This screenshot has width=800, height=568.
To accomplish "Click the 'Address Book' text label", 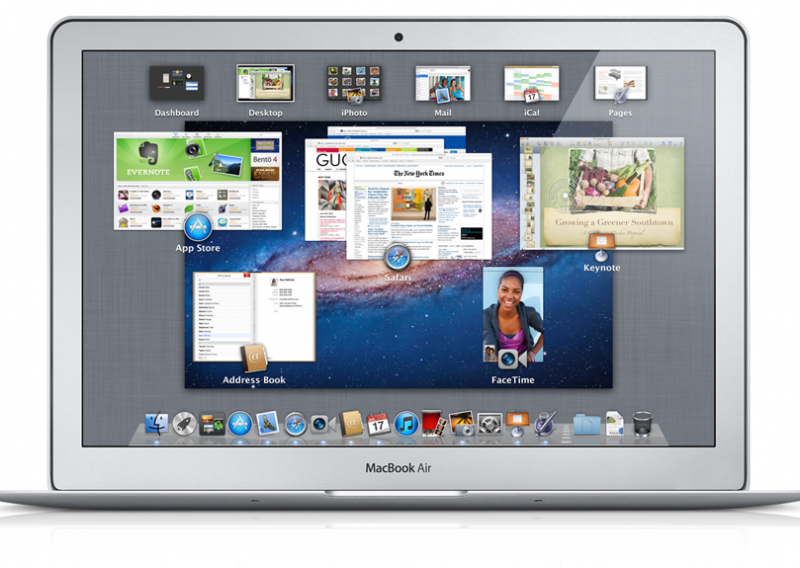I will (254, 380).
